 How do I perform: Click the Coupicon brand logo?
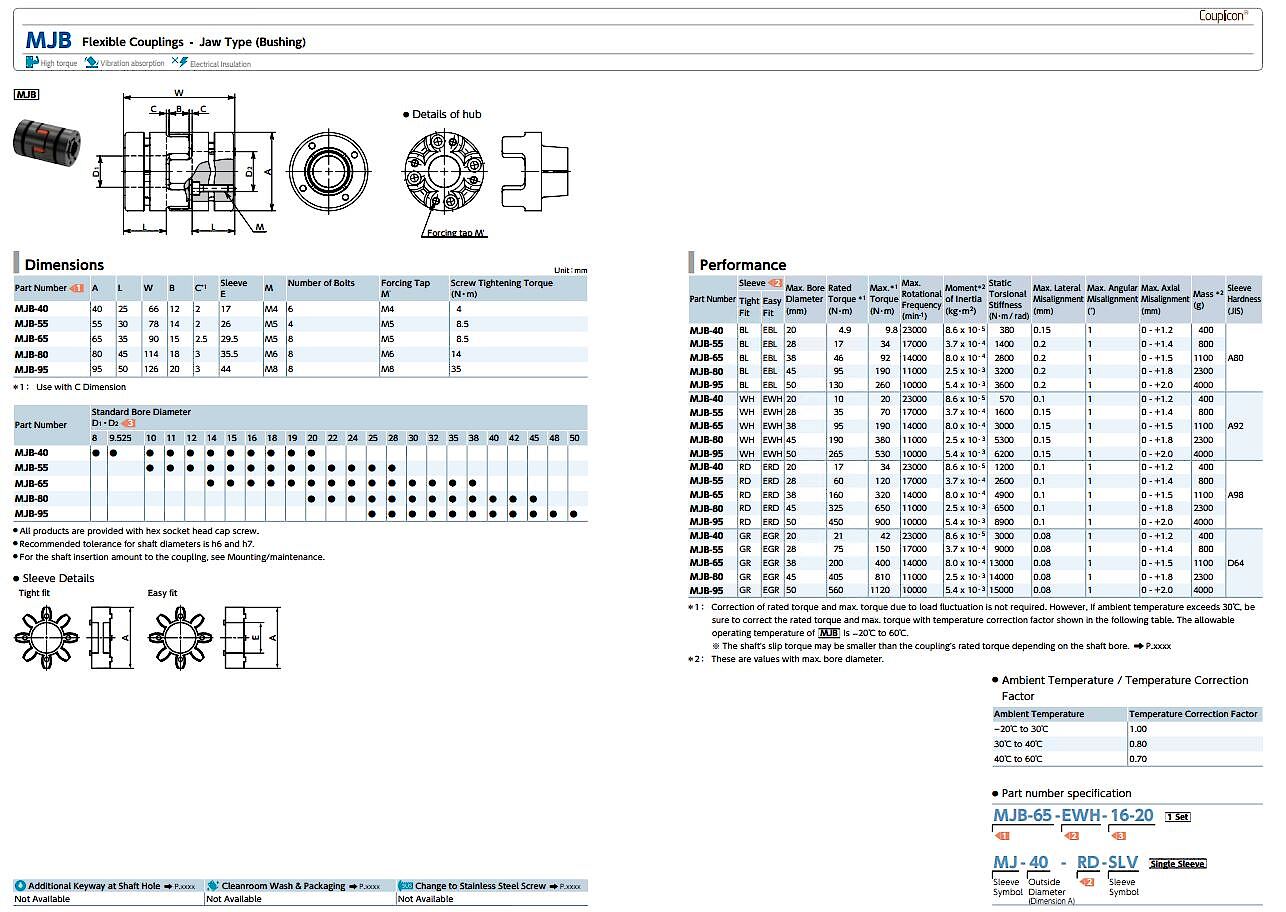pos(1224,16)
